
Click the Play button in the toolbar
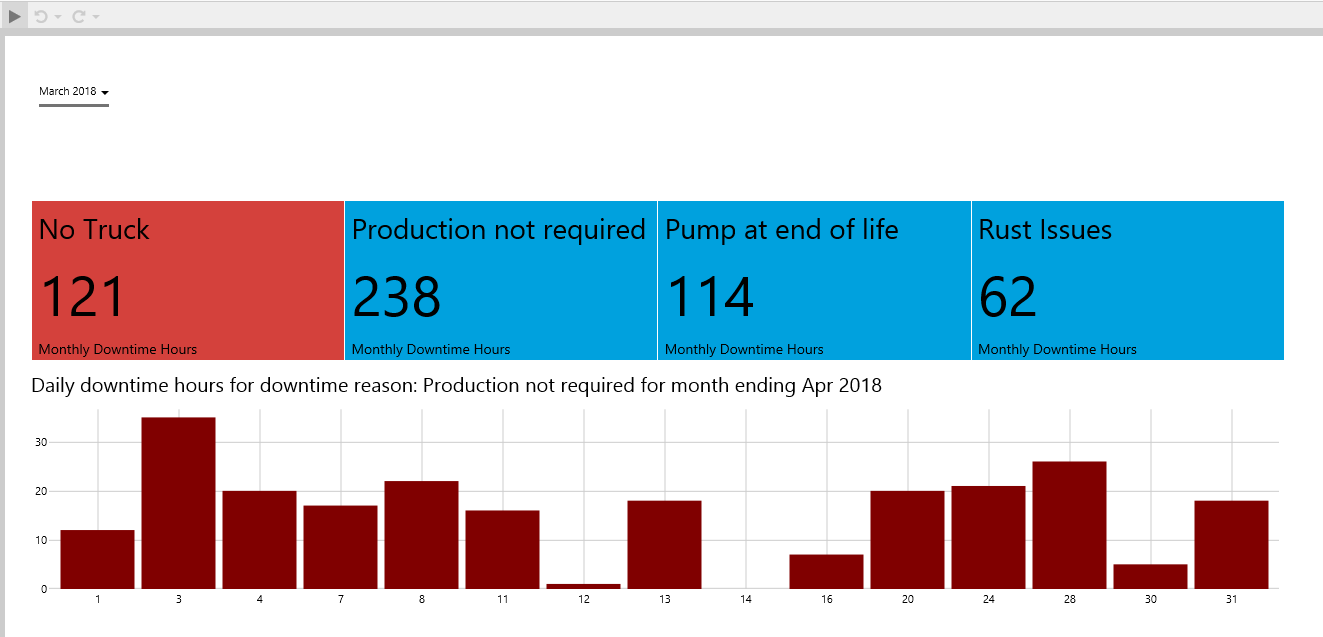coord(14,16)
